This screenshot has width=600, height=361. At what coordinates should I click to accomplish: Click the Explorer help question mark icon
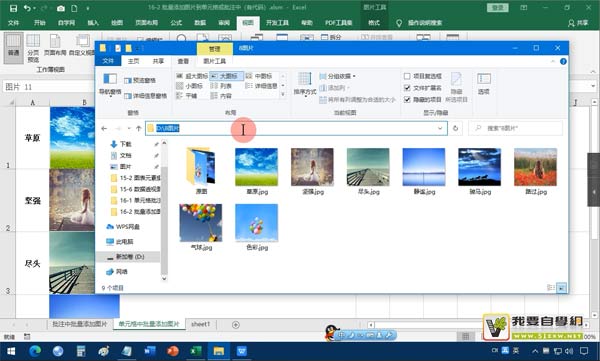point(563,61)
